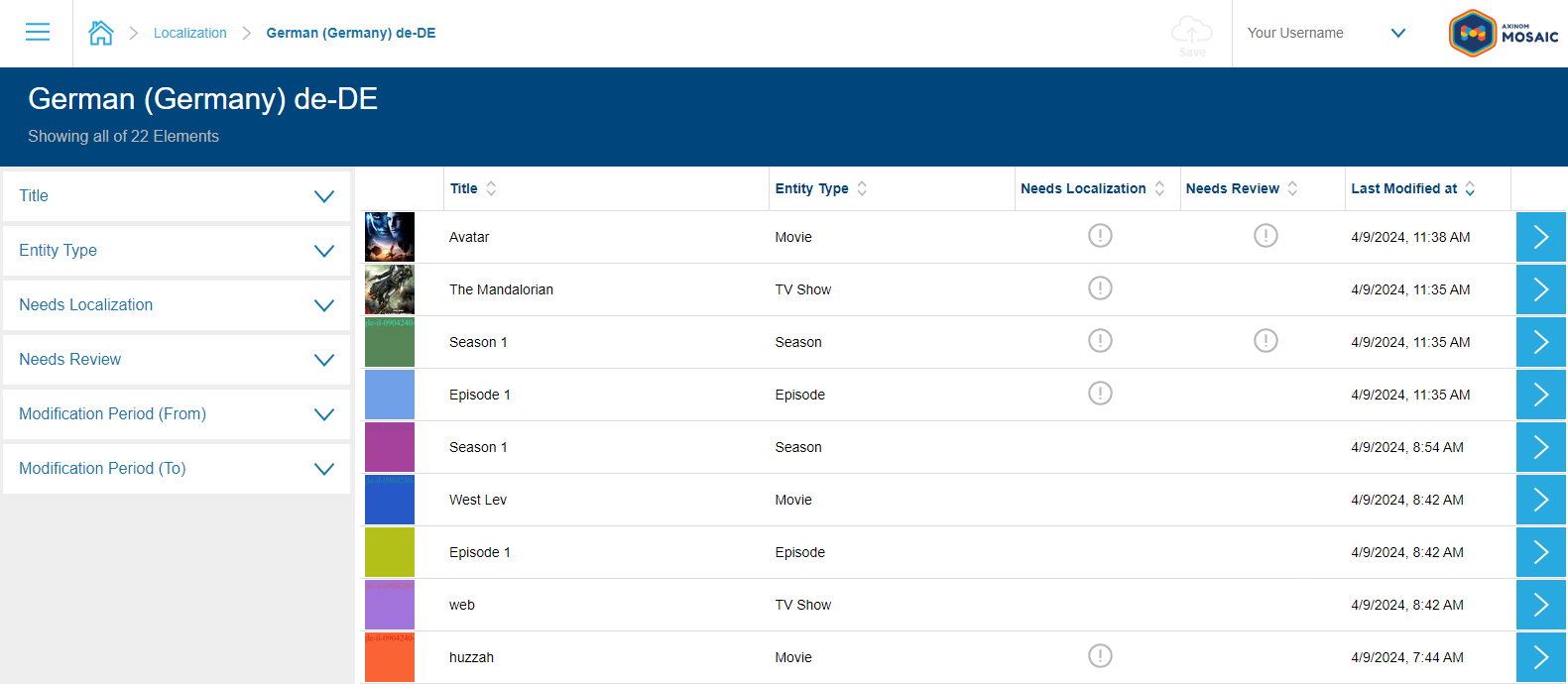The width and height of the screenshot is (1568, 684).
Task: Click the Localization breadcrumb link
Action: (x=190, y=33)
